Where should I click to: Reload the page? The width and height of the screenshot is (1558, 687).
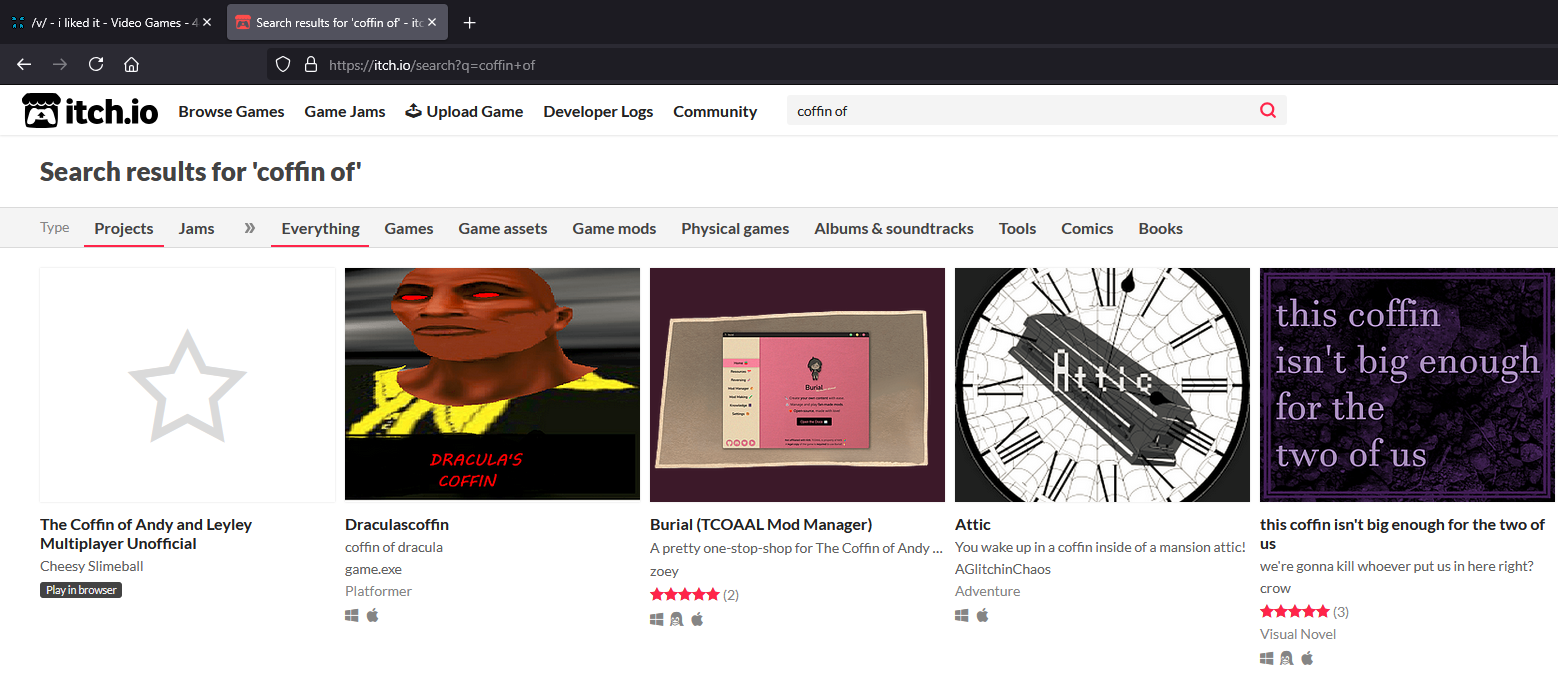click(x=96, y=64)
